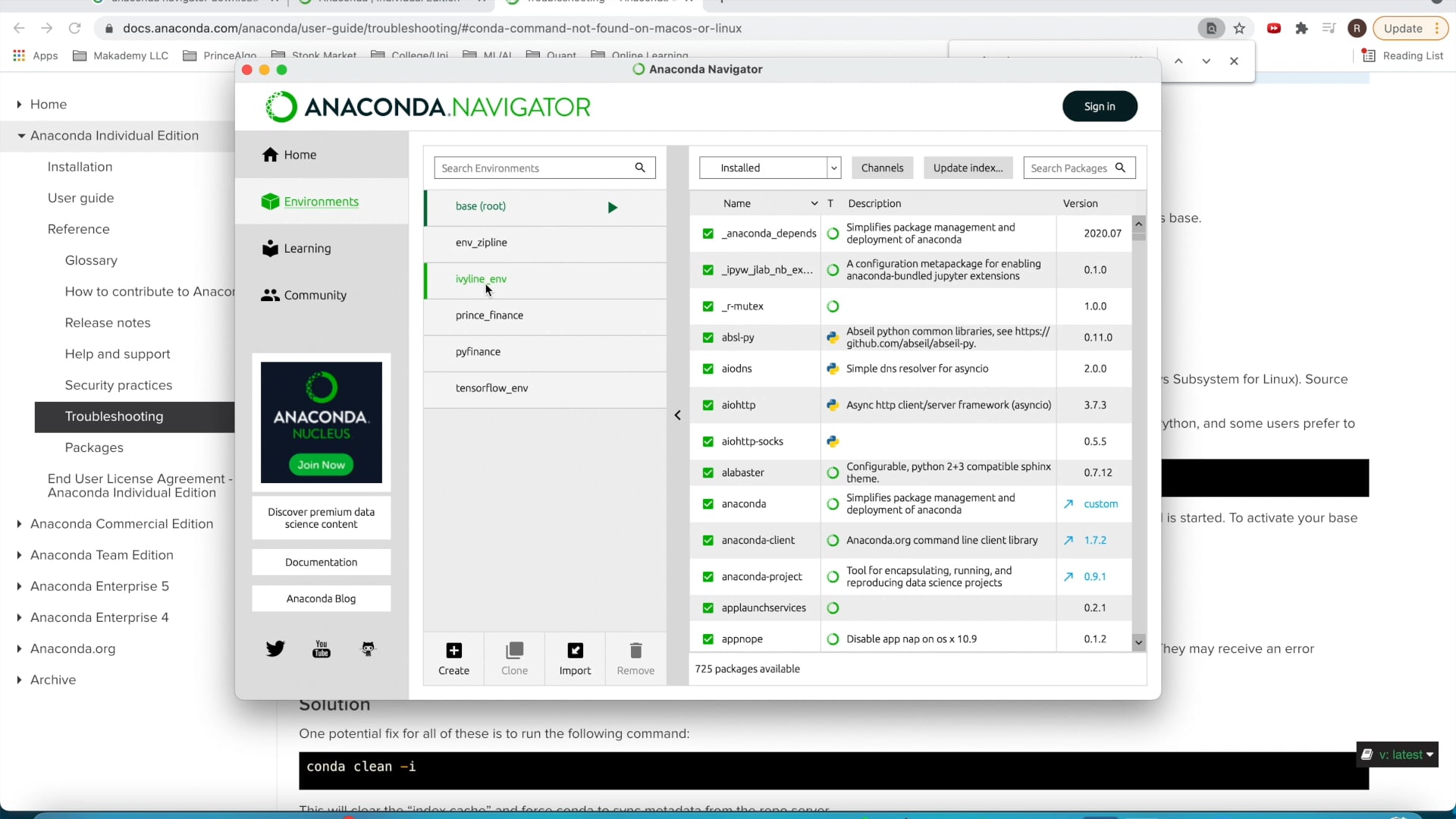Go to the Navigator Home tab
Viewport: 1456px width, 819px height.
point(322,155)
